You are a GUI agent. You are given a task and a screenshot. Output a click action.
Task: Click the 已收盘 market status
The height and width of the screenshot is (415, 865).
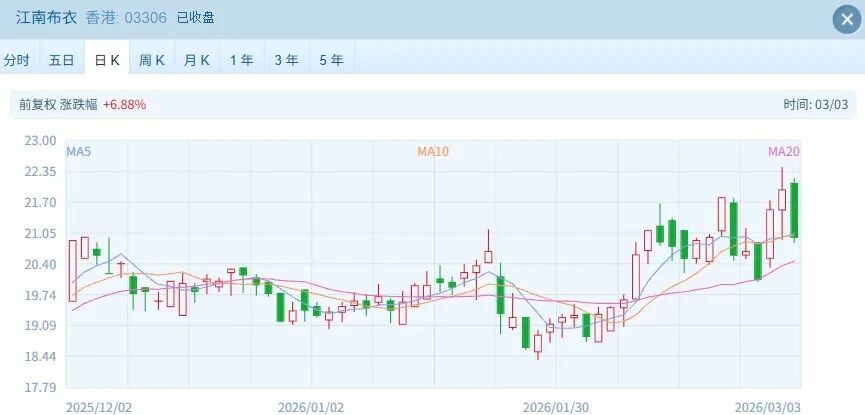click(x=195, y=18)
